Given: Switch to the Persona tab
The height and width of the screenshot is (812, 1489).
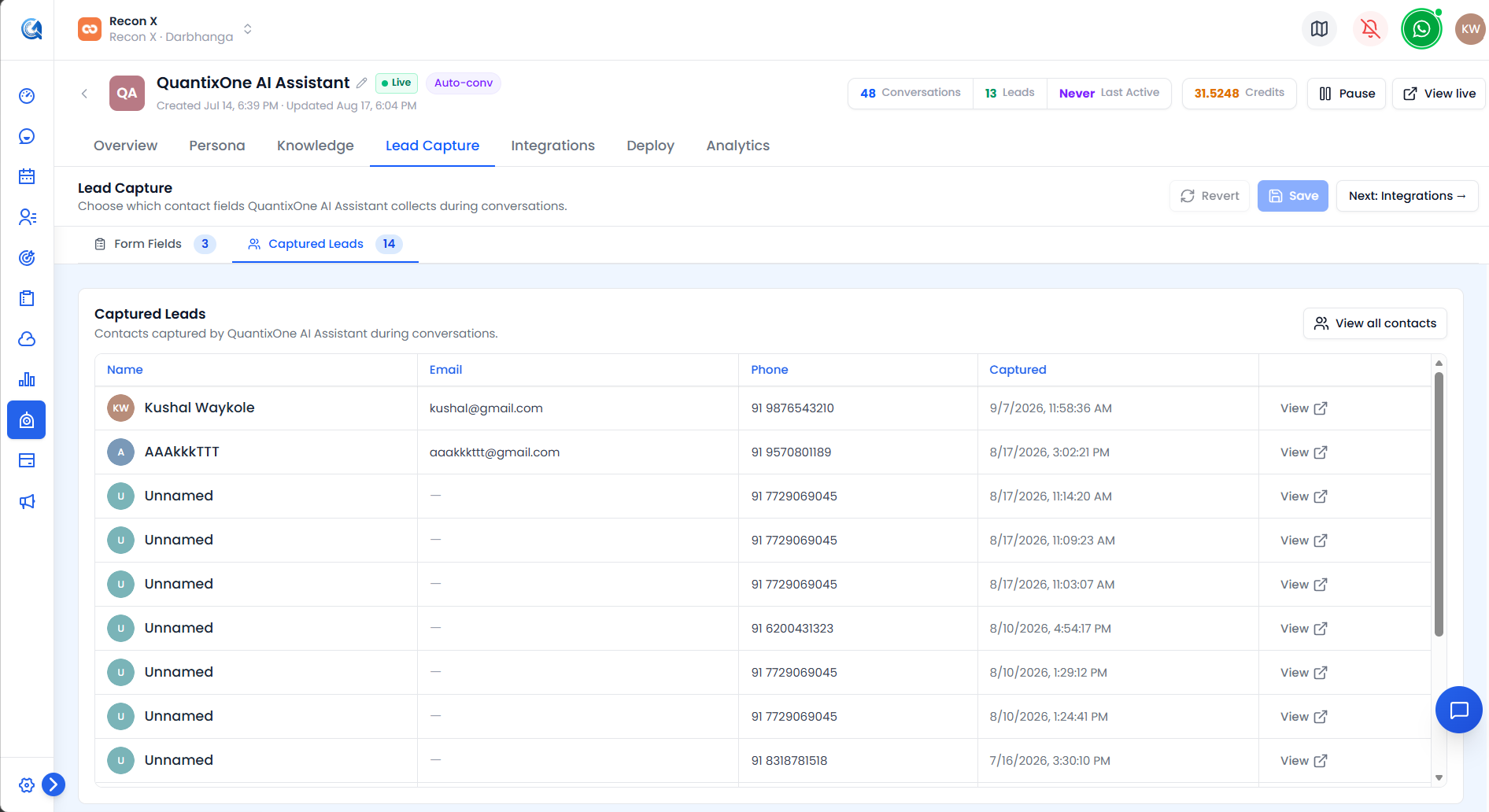Looking at the screenshot, I should tap(217, 146).
